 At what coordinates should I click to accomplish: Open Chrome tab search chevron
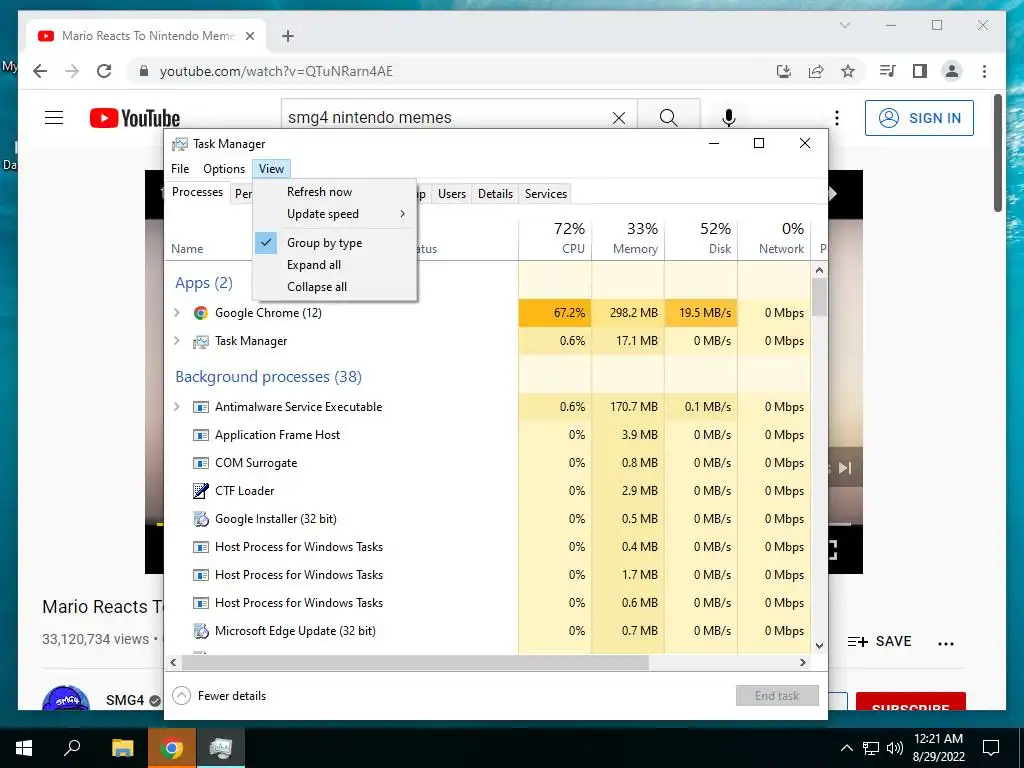click(844, 25)
